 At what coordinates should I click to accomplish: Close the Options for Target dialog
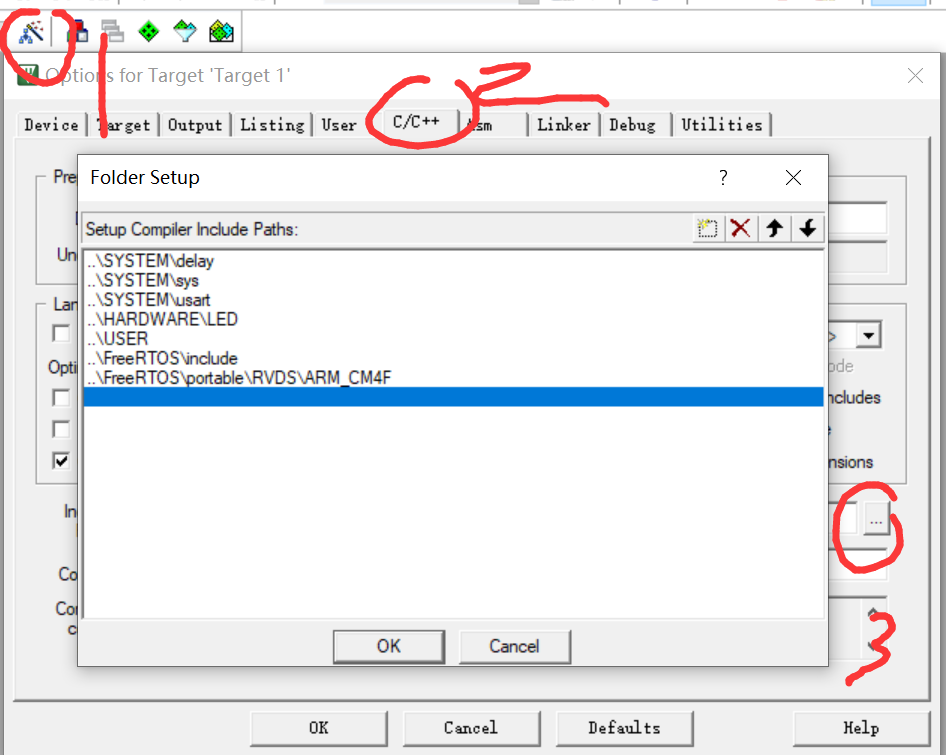click(x=915, y=75)
